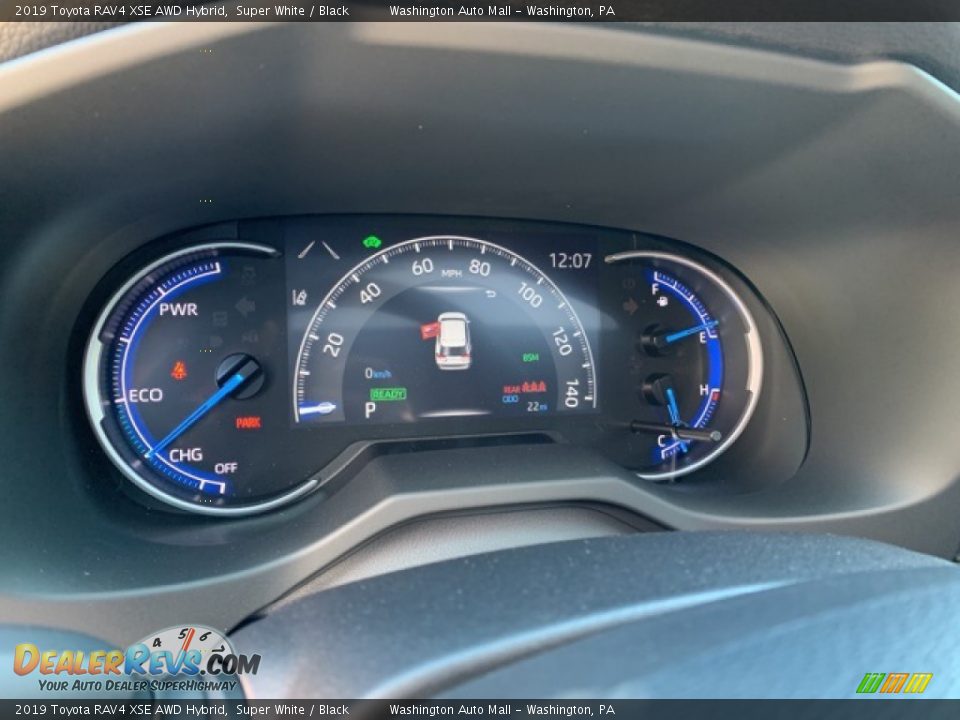The width and height of the screenshot is (960, 720).
Task: Click the ODO 22 mi reading
Action: coord(525,405)
